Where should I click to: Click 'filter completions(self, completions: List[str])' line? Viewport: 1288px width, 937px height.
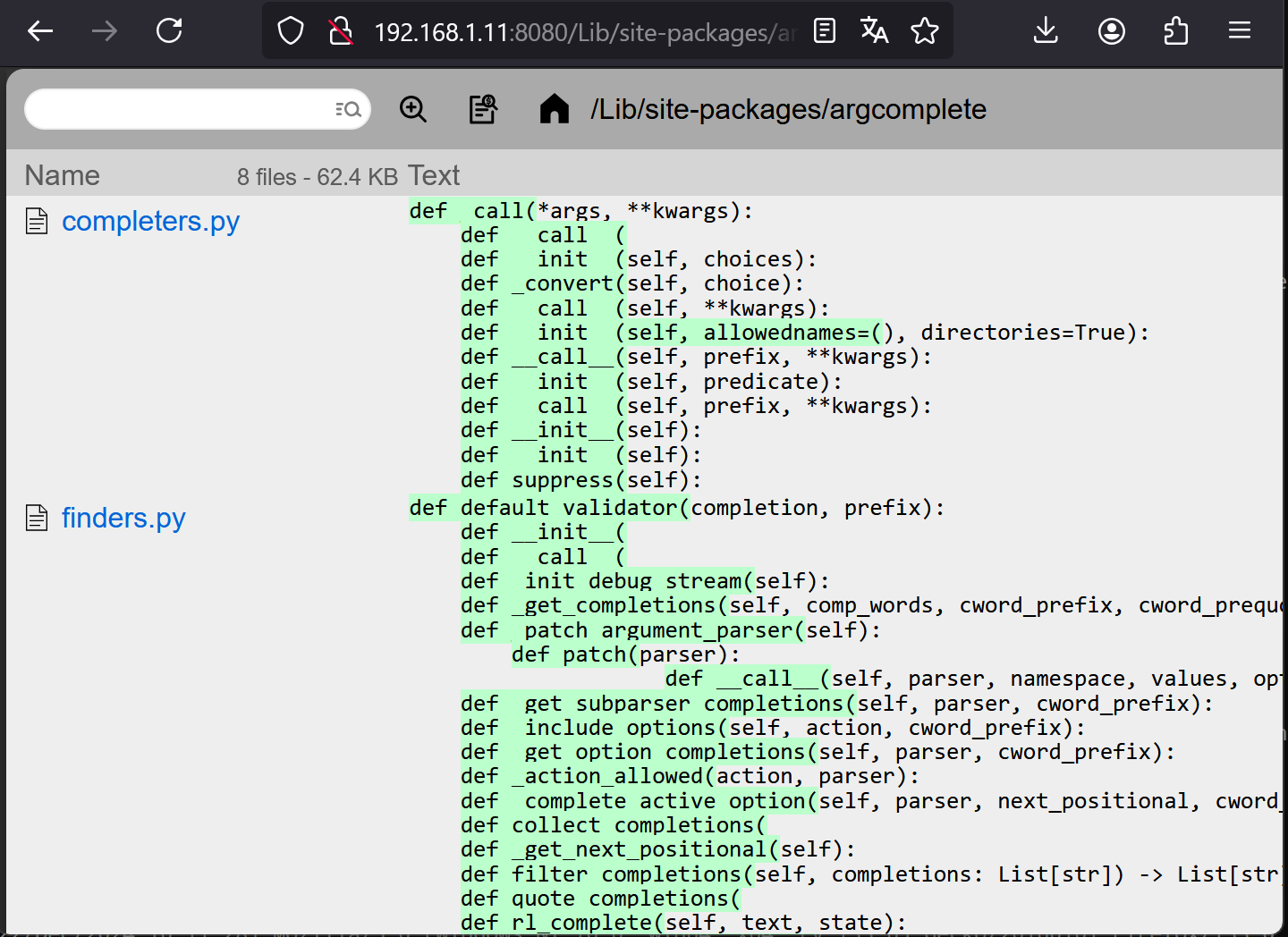872,874
